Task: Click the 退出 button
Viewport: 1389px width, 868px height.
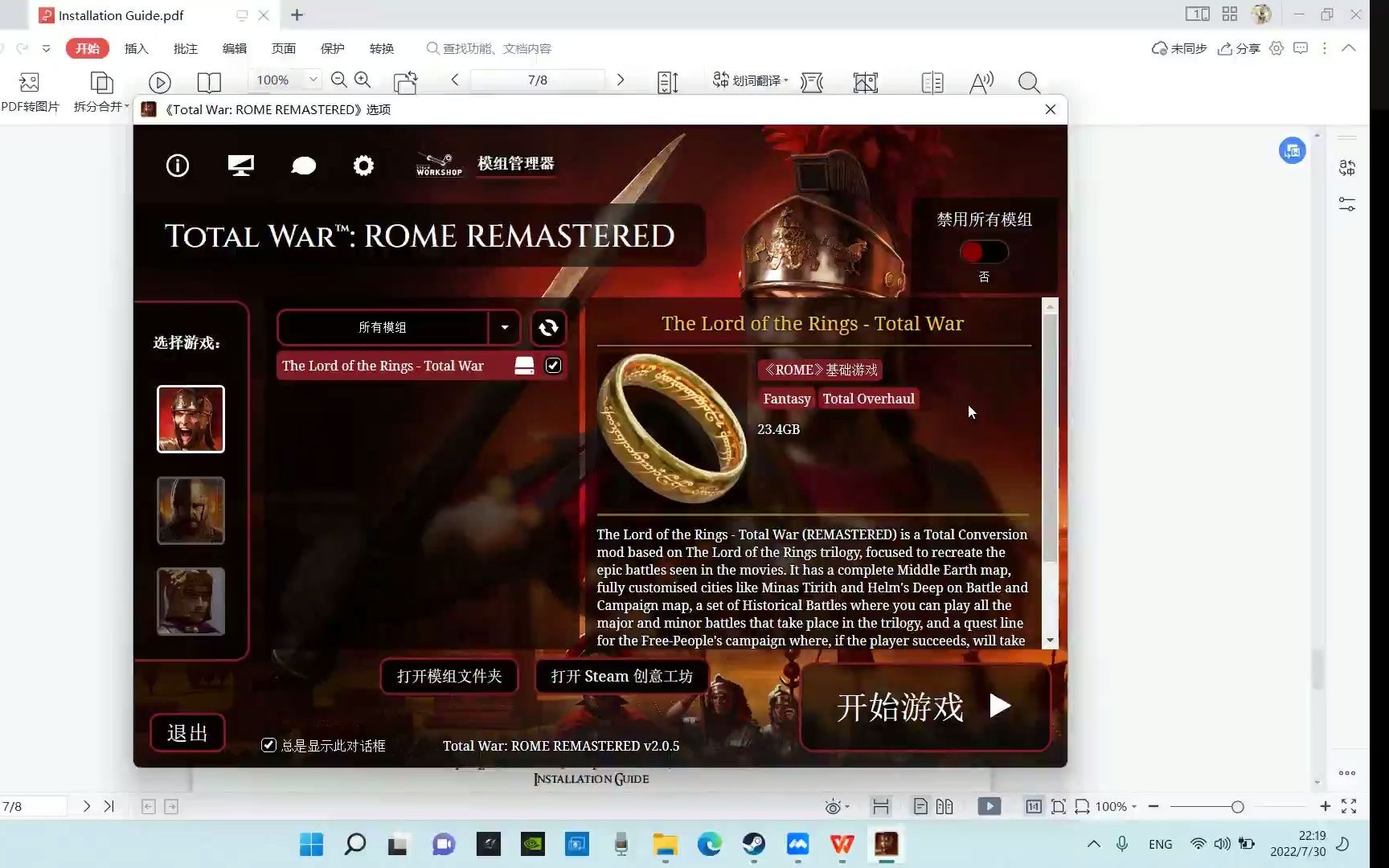Action: click(187, 733)
